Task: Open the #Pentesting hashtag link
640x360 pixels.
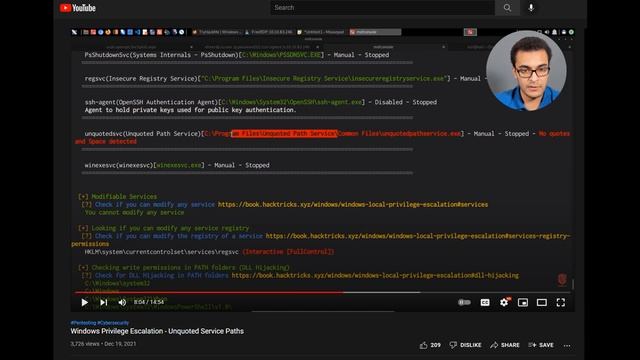Action: (83, 323)
